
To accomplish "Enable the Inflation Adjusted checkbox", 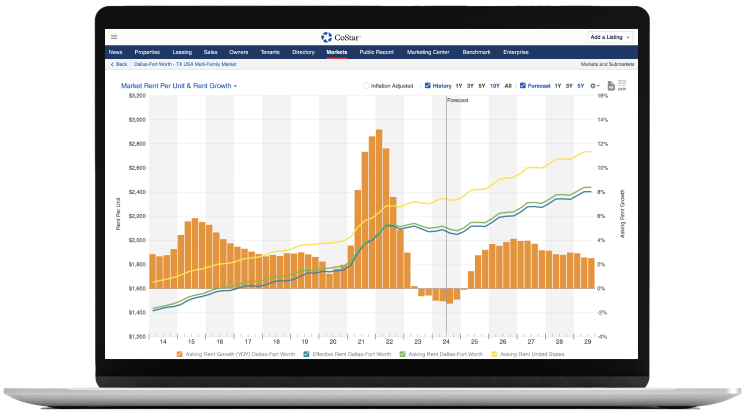I will click(366, 86).
